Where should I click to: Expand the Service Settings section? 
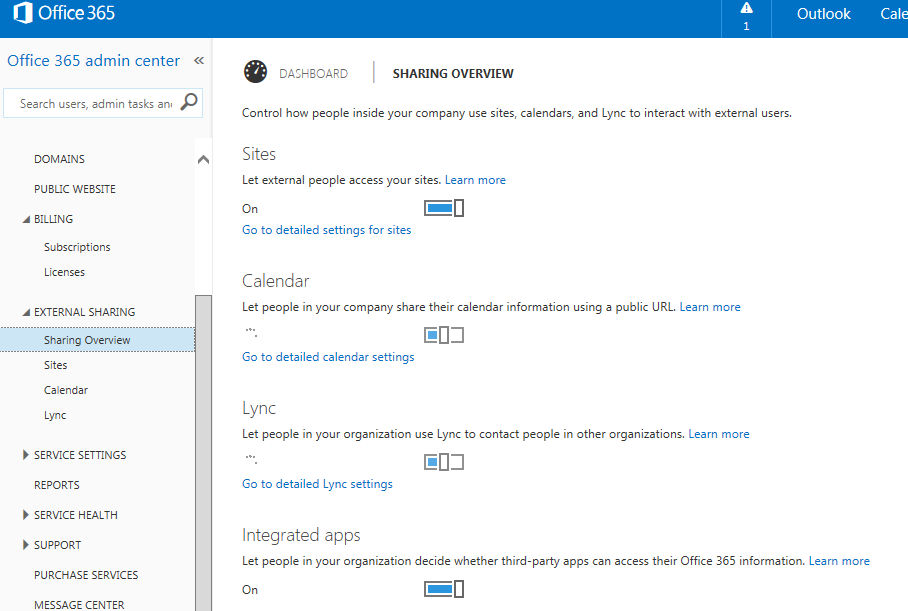coord(25,455)
